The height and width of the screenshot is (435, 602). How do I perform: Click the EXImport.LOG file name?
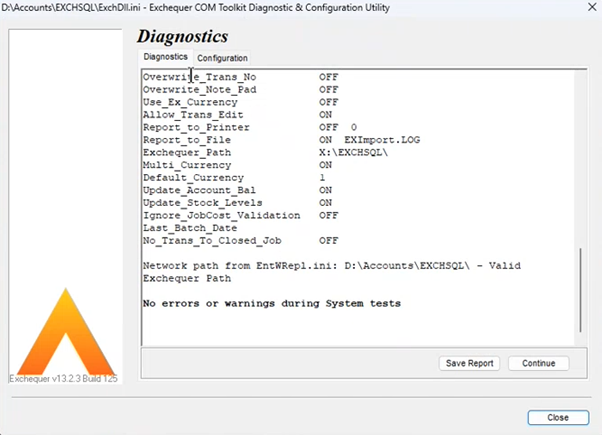click(x=382, y=140)
